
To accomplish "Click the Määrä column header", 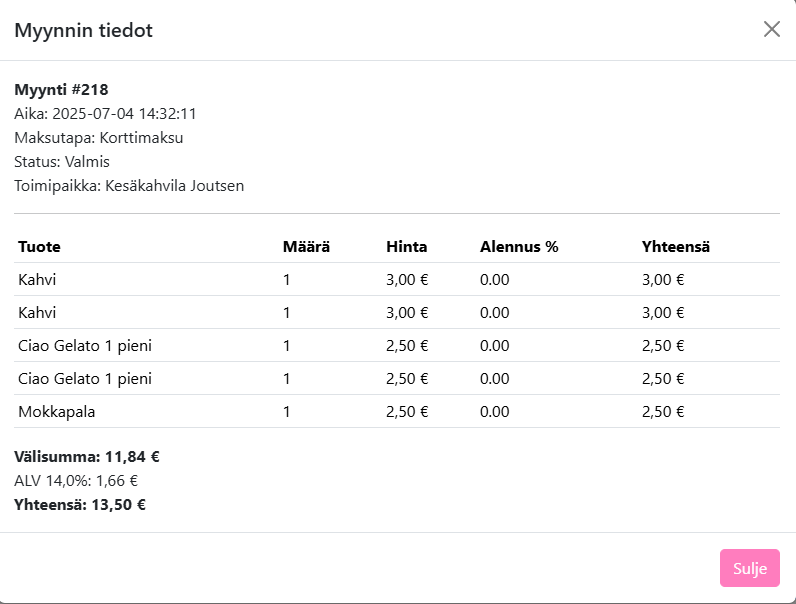I will coord(306,246).
